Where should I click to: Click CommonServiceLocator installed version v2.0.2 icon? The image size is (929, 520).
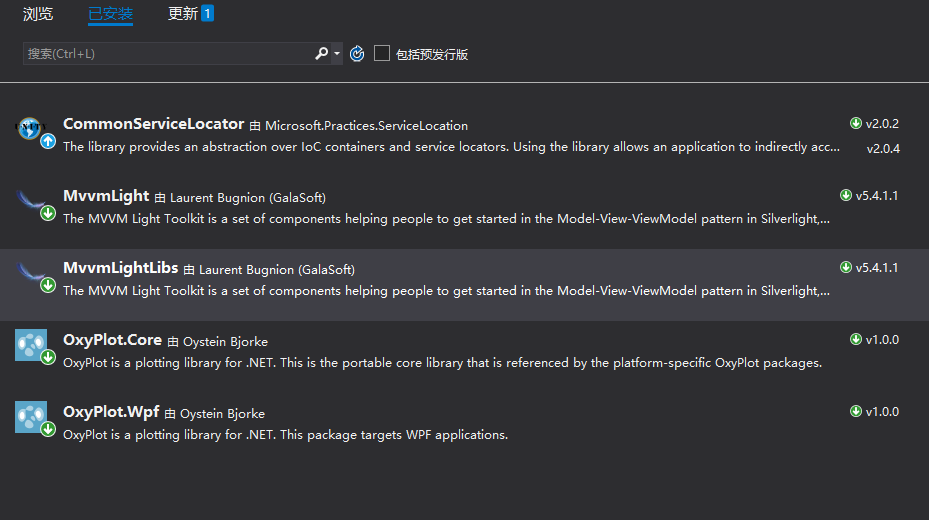click(x=856, y=124)
